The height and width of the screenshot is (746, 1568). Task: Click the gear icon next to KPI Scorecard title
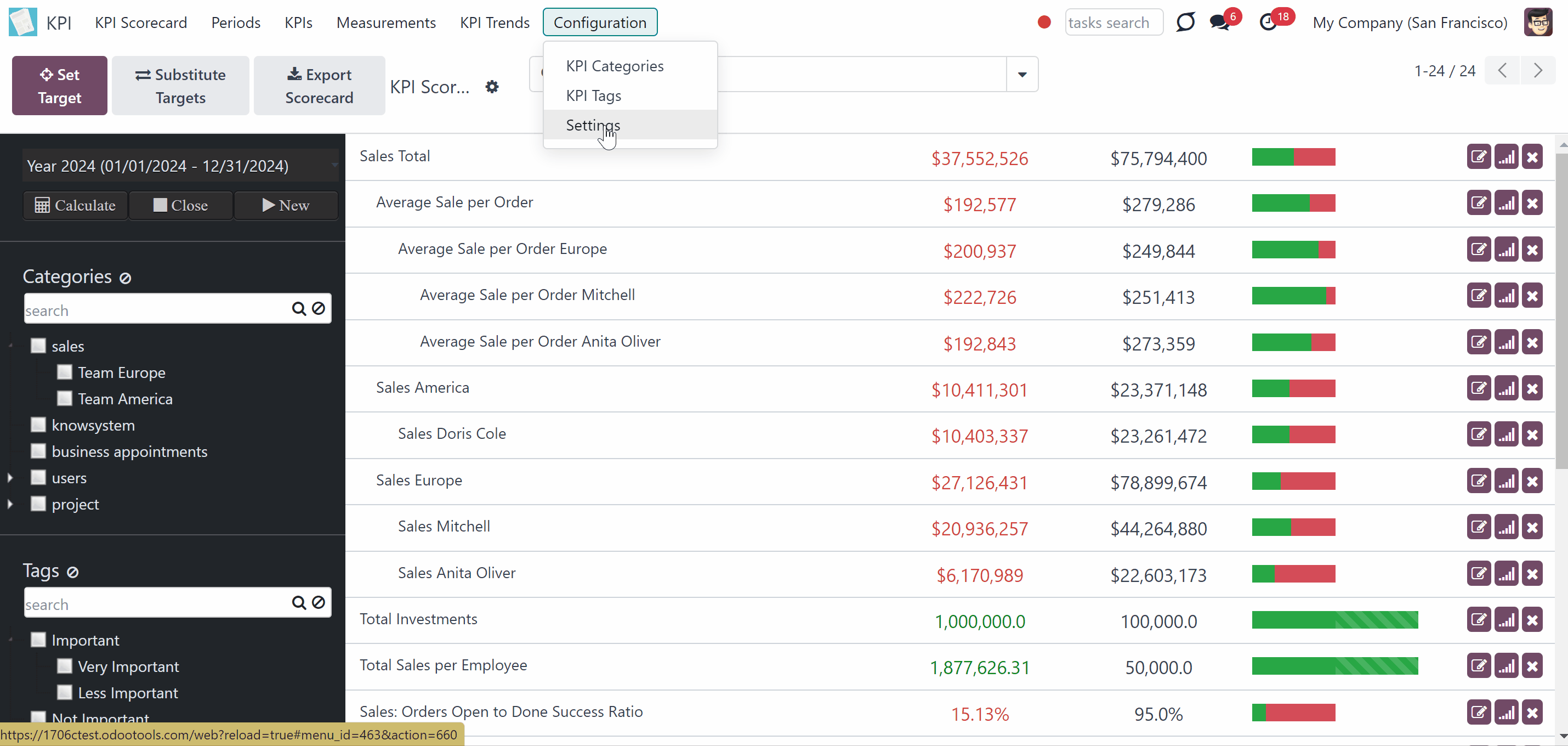pos(492,87)
